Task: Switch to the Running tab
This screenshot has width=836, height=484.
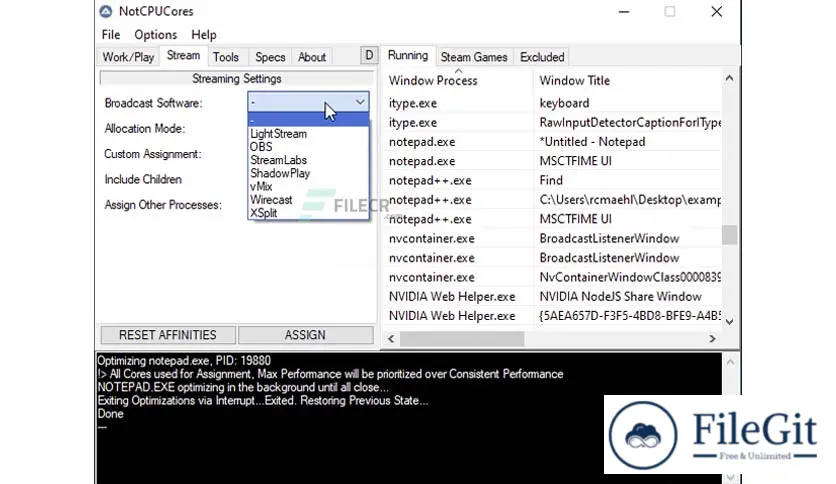Action: 408,55
